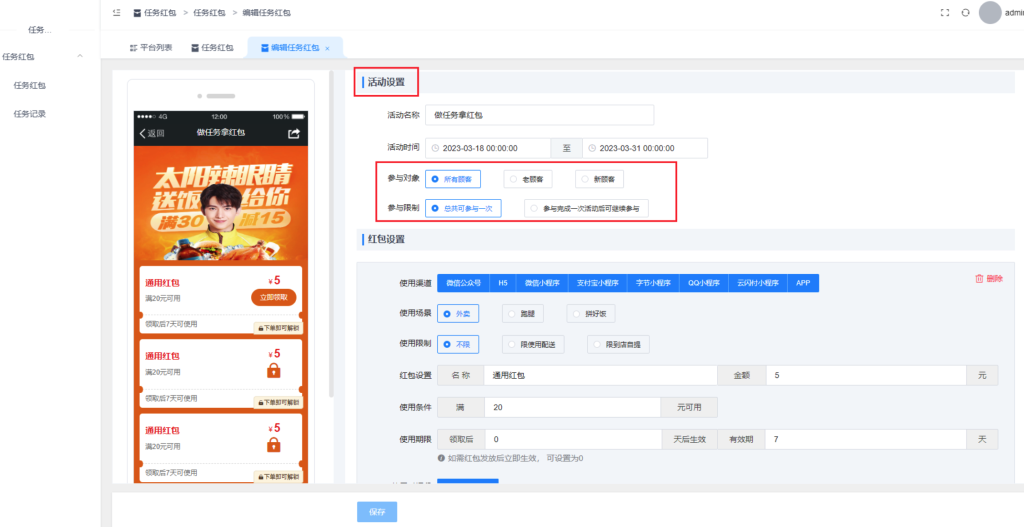Click the share icon in phone preview

coord(294,133)
